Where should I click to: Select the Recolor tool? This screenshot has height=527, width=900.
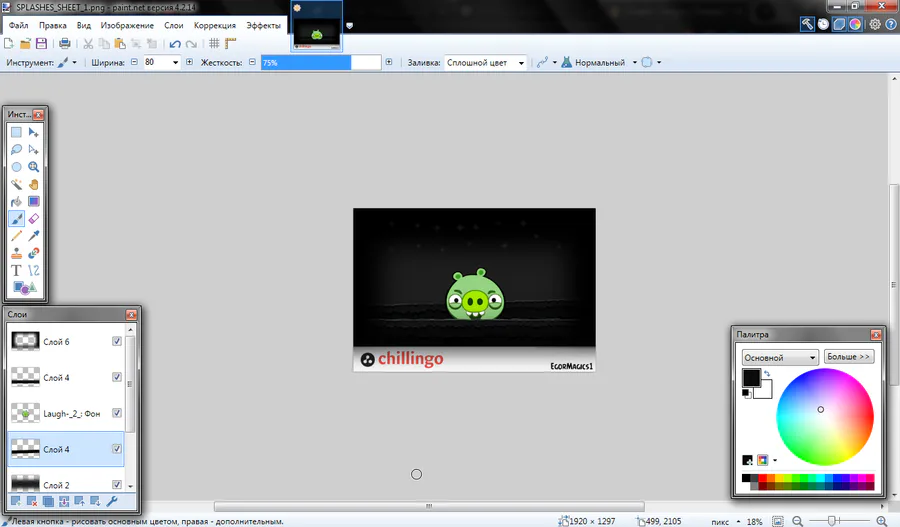pyautogui.click(x=34, y=253)
